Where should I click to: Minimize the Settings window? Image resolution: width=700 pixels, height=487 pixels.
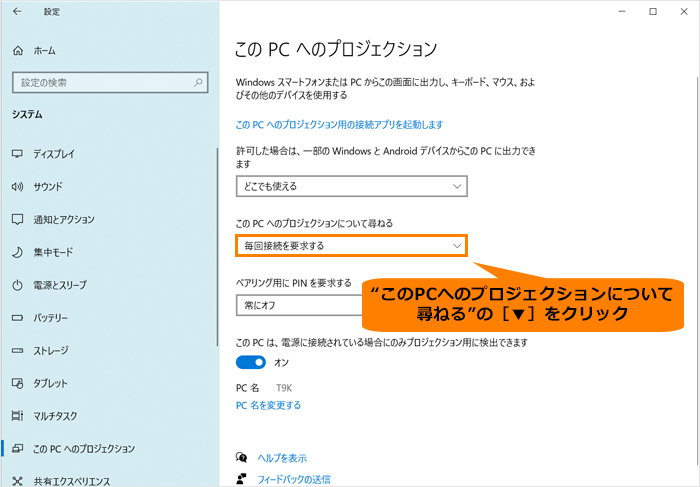point(622,12)
